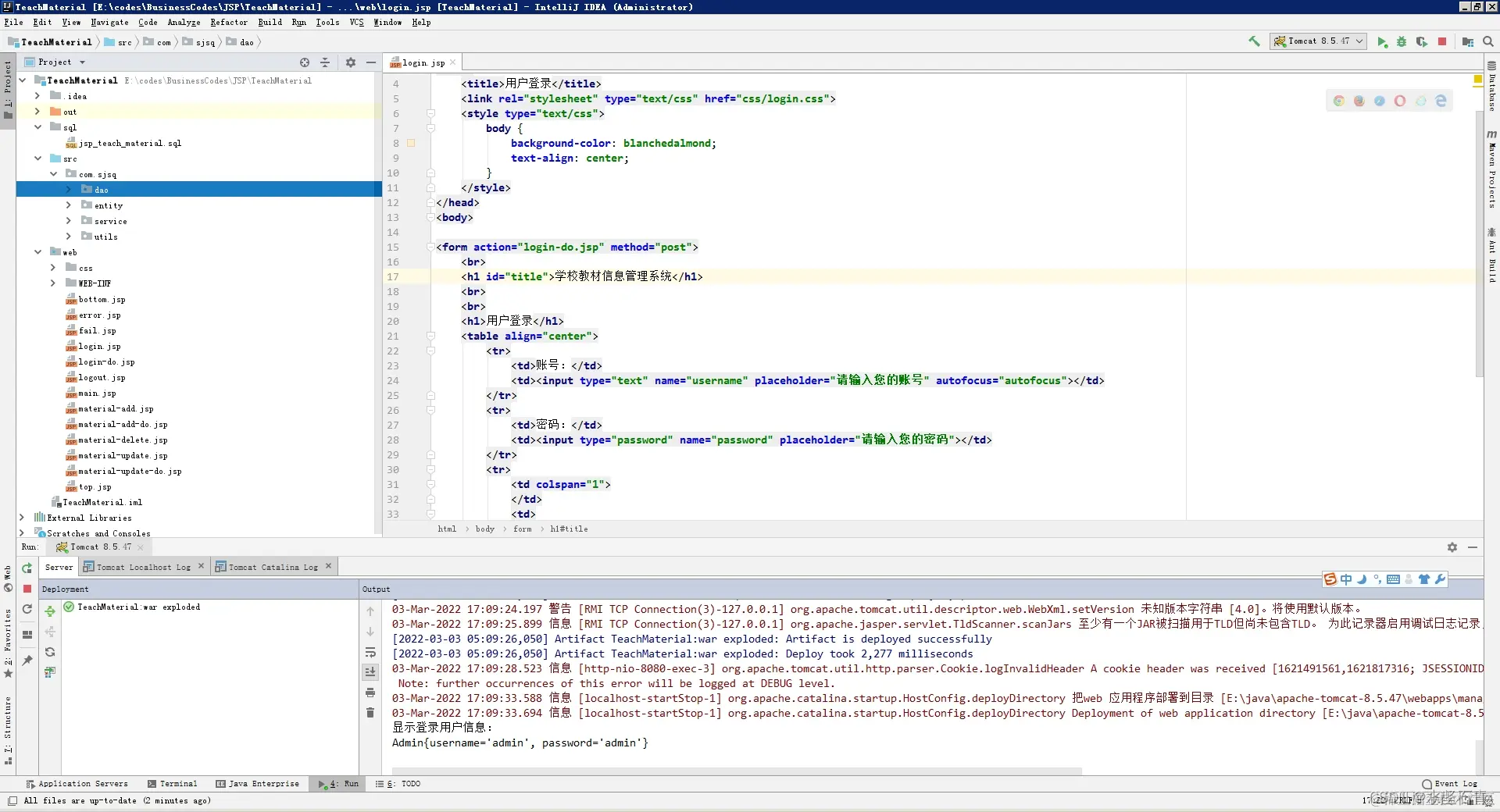The height and width of the screenshot is (812, 1500).
Task: Expand External Libraries node
Action: [21, 518]
